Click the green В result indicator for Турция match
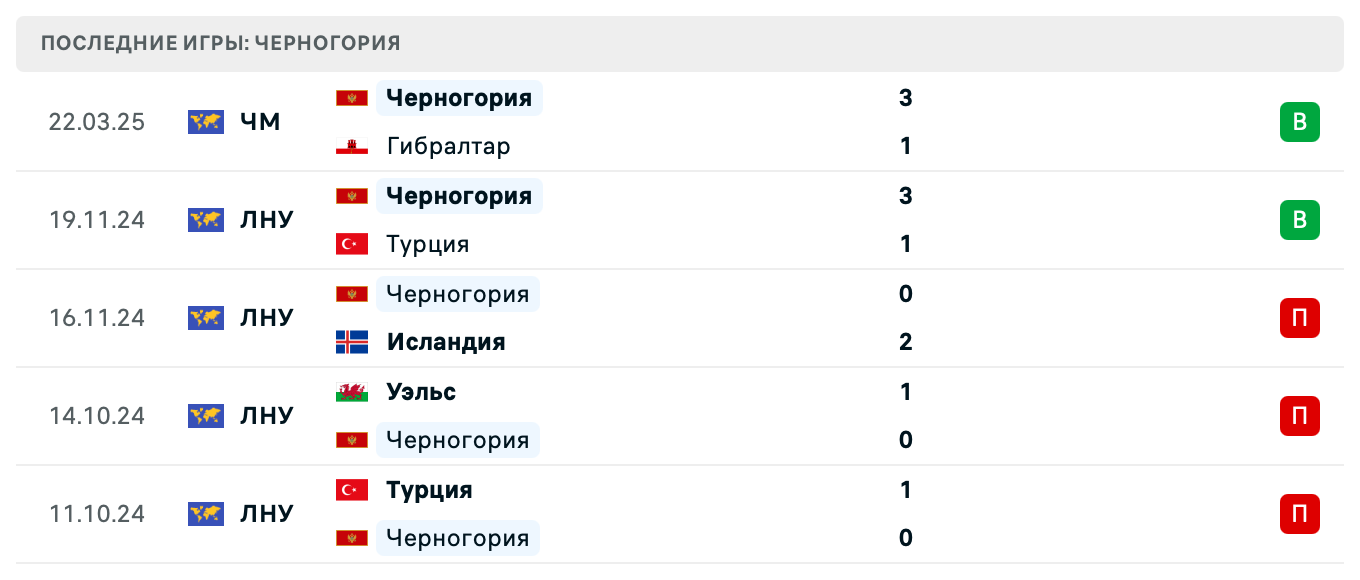This screenshot has width=1360, height=580. (x=1299, y=220)
